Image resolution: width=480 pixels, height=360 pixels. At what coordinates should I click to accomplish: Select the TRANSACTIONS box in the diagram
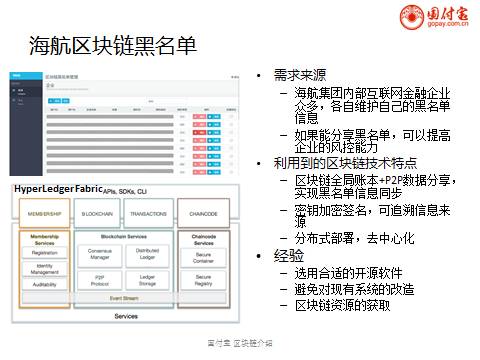(x=148, y=213)
